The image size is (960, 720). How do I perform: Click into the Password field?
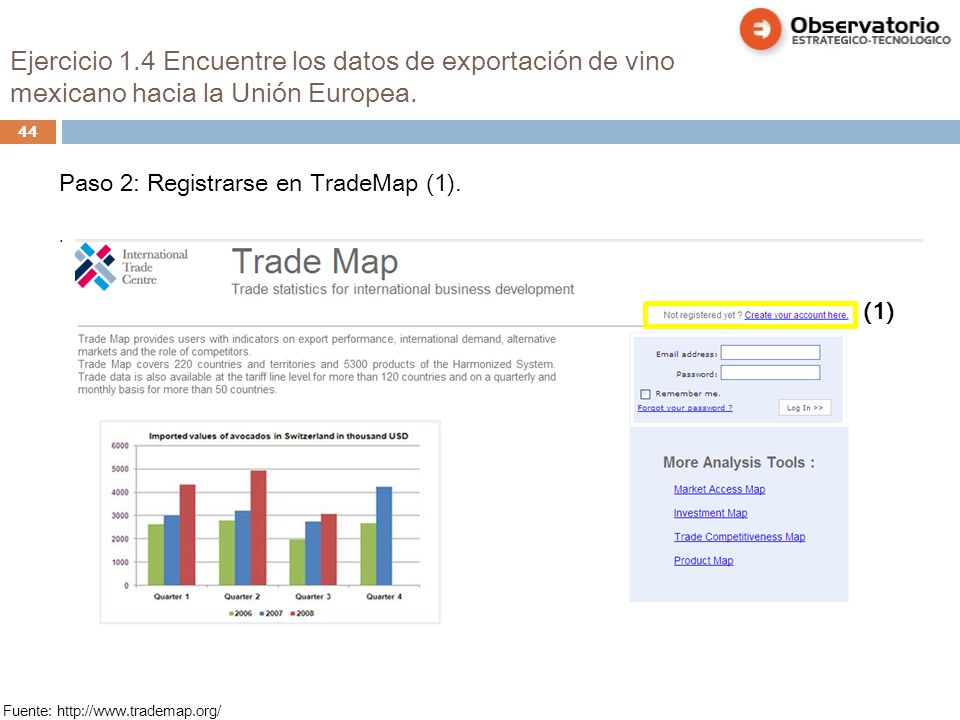770,373
